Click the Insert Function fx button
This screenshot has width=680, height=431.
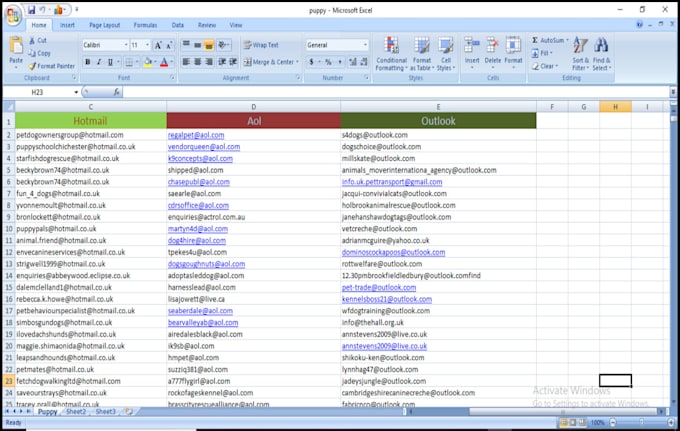coord(117,92)
